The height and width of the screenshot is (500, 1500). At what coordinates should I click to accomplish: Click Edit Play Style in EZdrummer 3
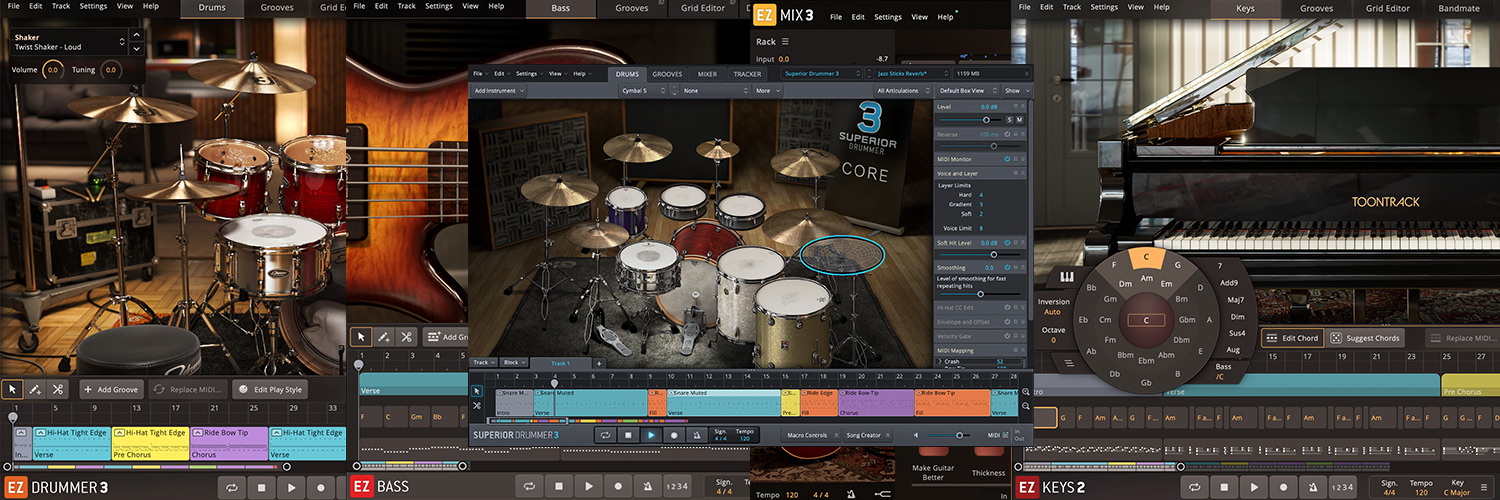(269, 389)
